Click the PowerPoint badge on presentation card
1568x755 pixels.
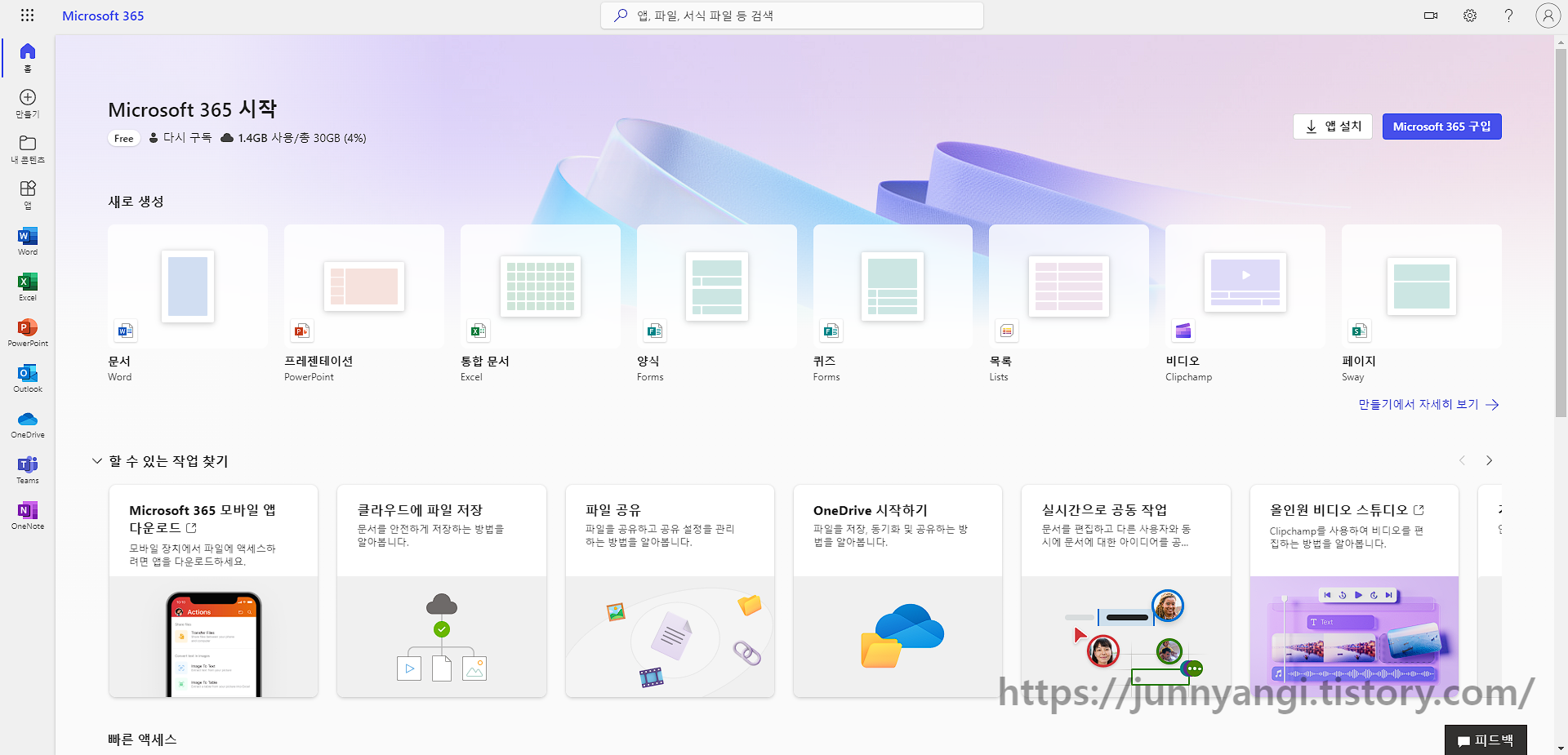point(301,331)
